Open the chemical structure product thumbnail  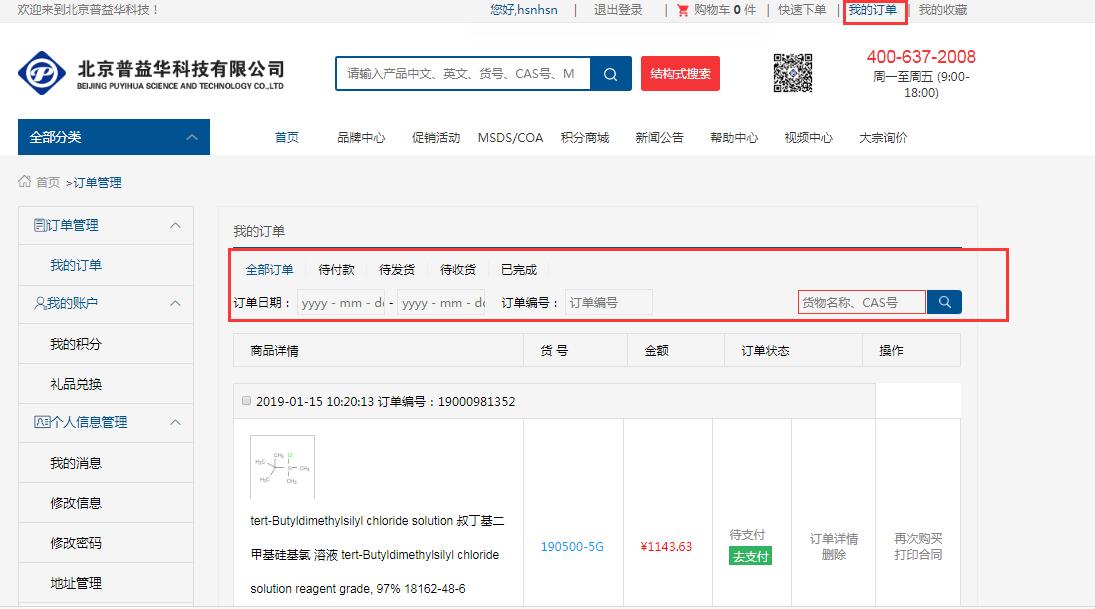[282, 467]
